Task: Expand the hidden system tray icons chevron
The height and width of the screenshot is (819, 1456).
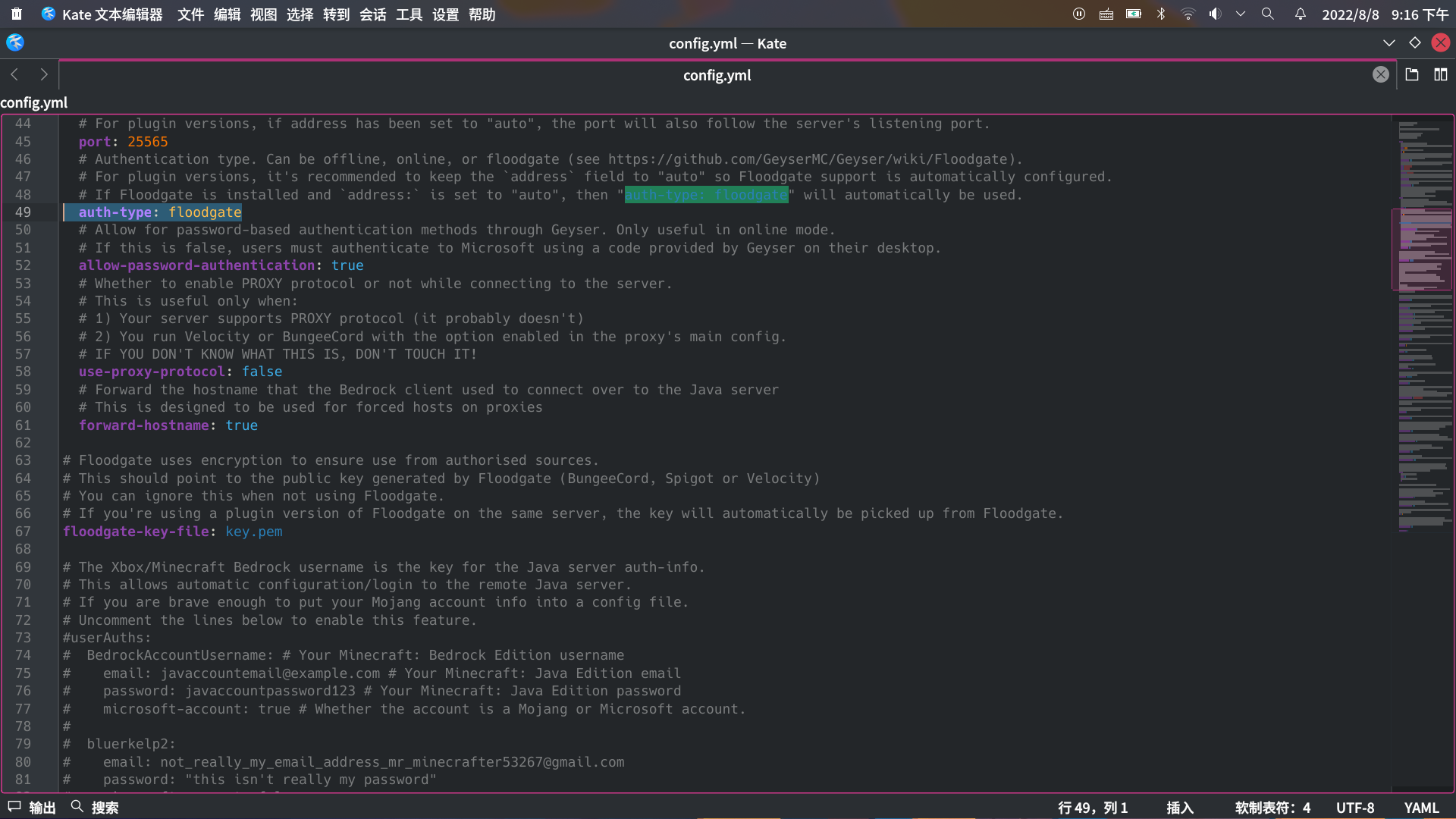Action: (1241, 14)
